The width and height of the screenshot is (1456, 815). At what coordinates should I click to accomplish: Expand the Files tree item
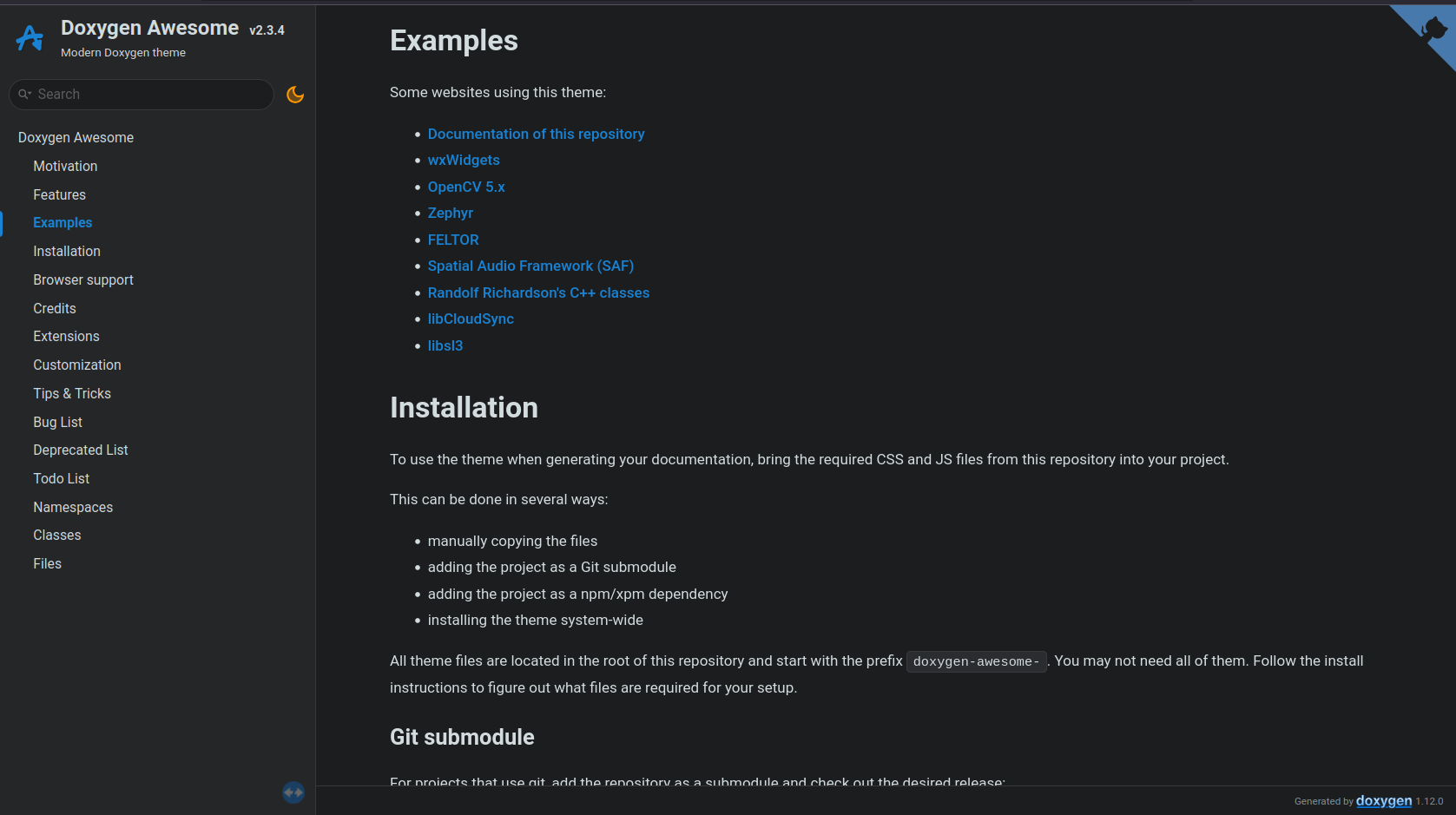[x=48, y=563]
